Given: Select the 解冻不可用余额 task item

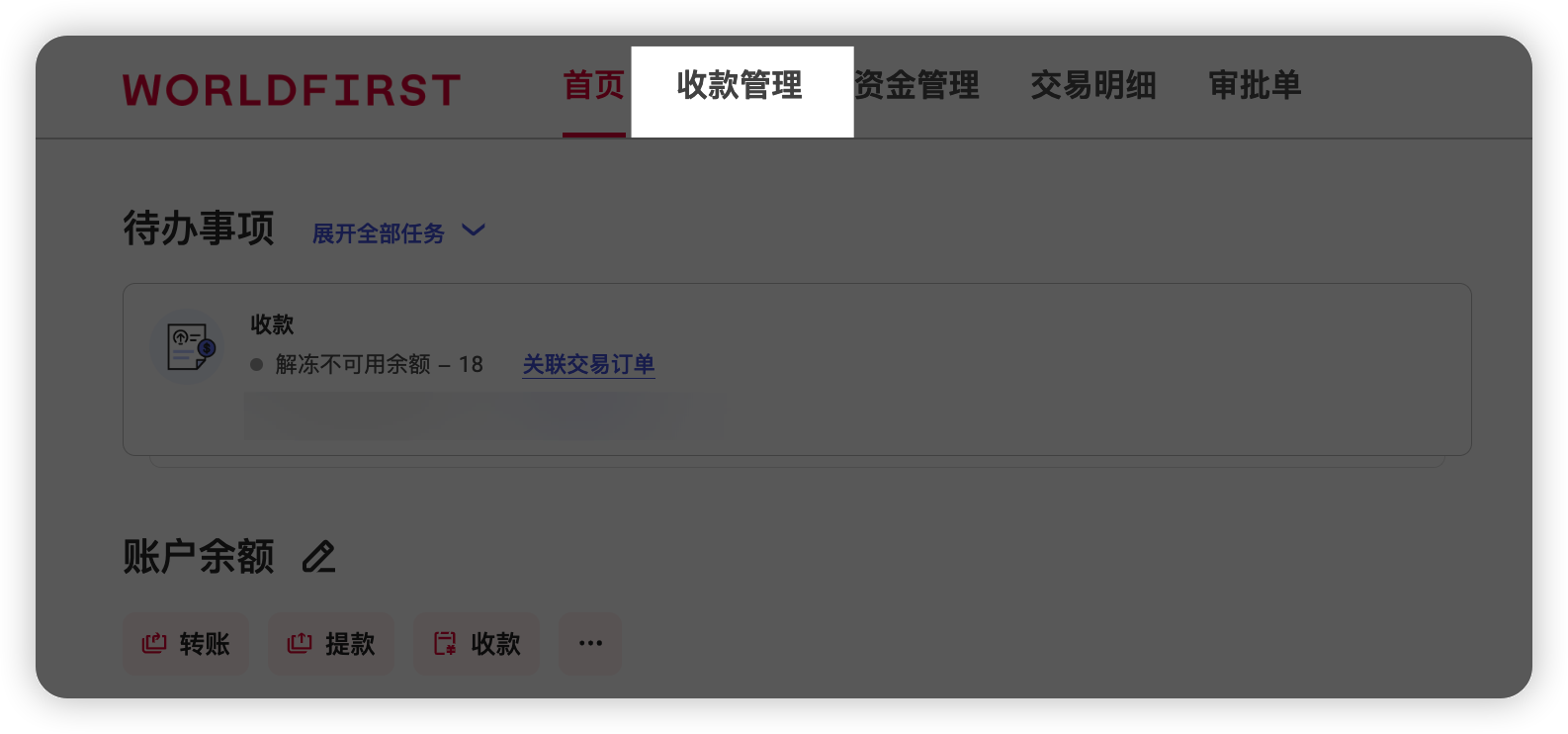Looking at the screenshot, I should point(367,365).
